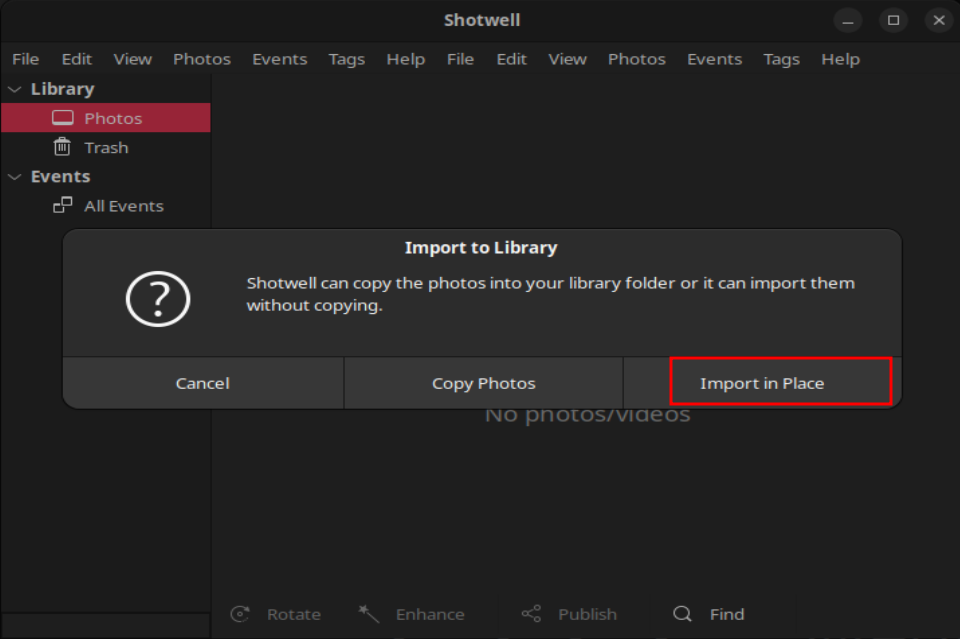Minimize the Shotwell window

coord(848,21)
